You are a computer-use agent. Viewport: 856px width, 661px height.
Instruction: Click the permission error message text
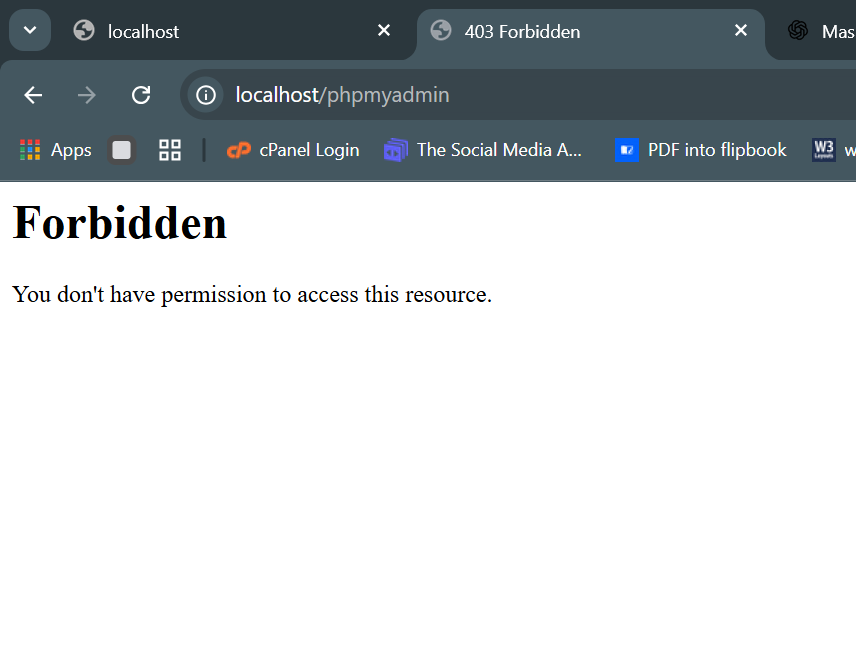coord(252,295)
